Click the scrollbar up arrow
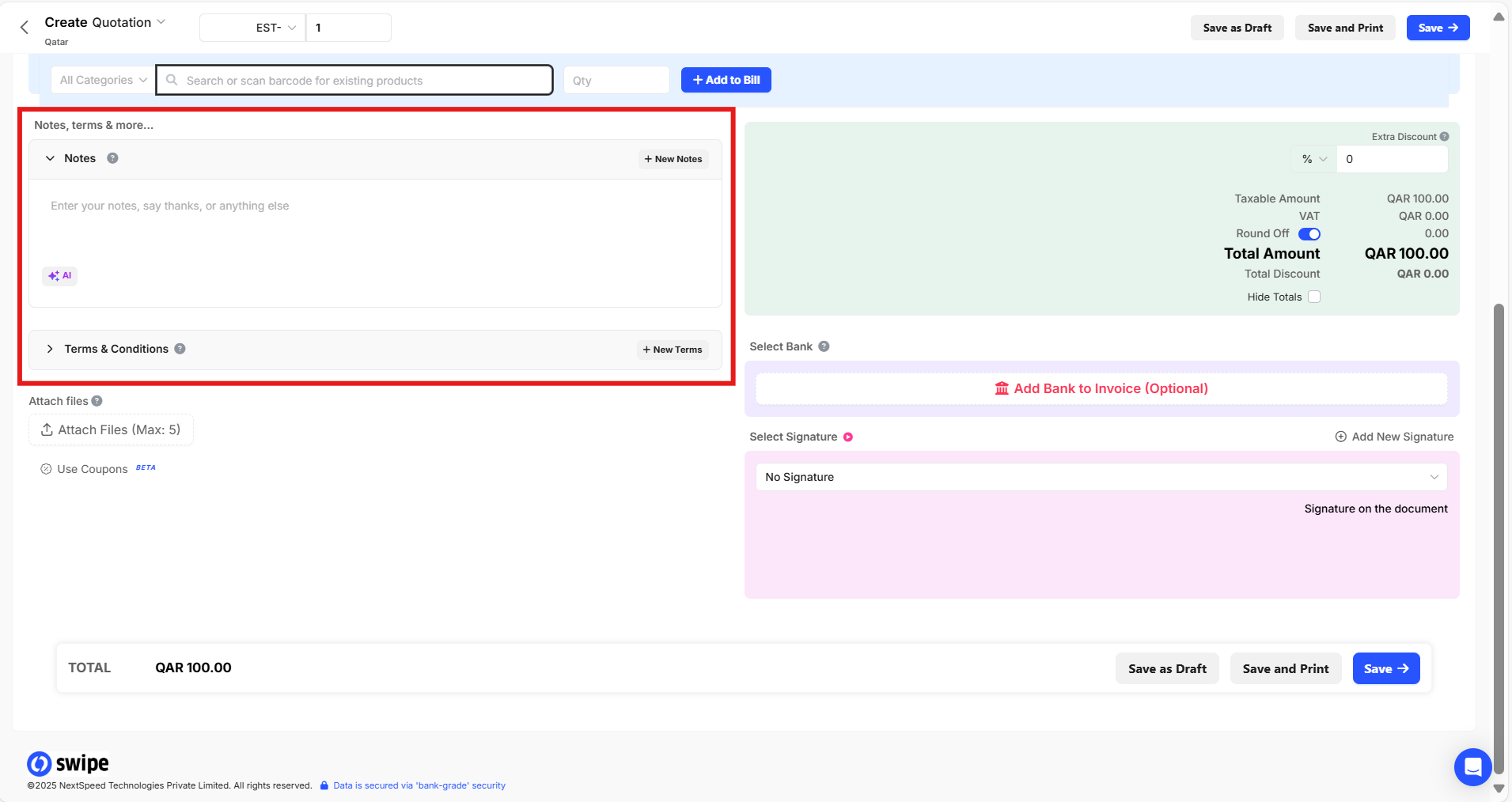This screenshot has width=1512, height=802. pyautogui.click(x=1498, y=17)
